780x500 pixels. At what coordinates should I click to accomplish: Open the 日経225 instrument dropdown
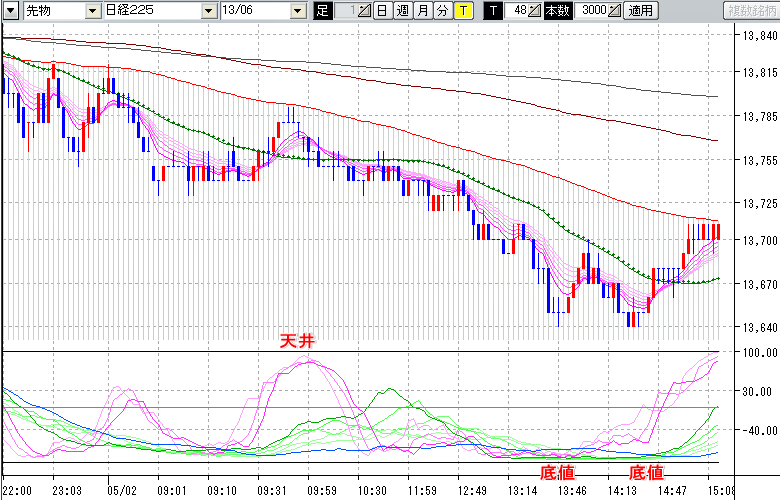[x=208, y=11]
